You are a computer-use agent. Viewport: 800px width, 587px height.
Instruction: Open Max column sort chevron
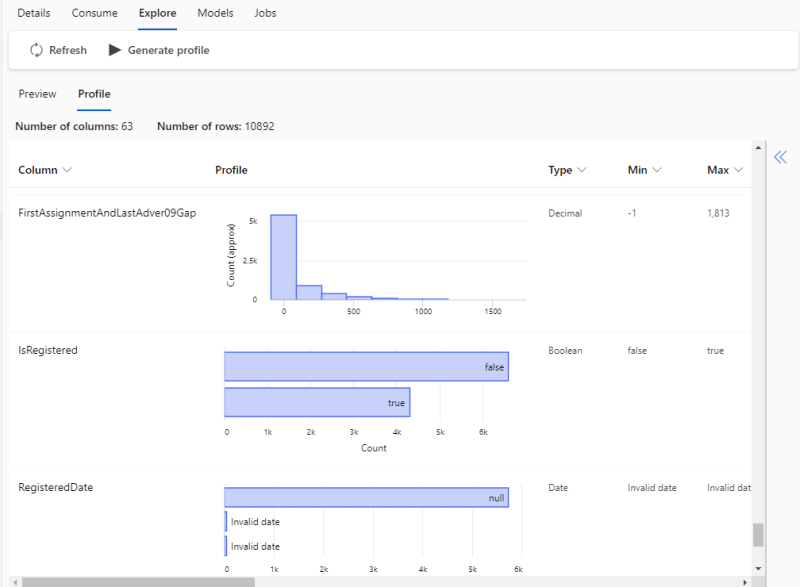tap(738, 170)
